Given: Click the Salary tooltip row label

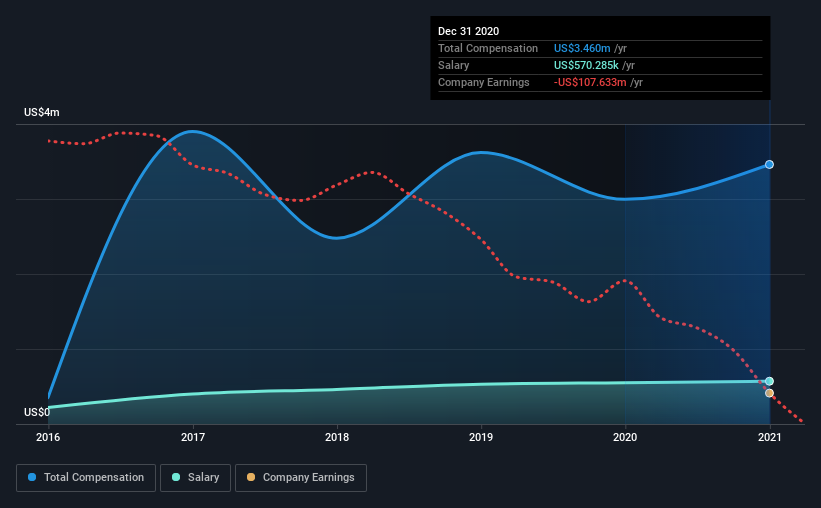Looking at the screenshot, I should 453,65.
